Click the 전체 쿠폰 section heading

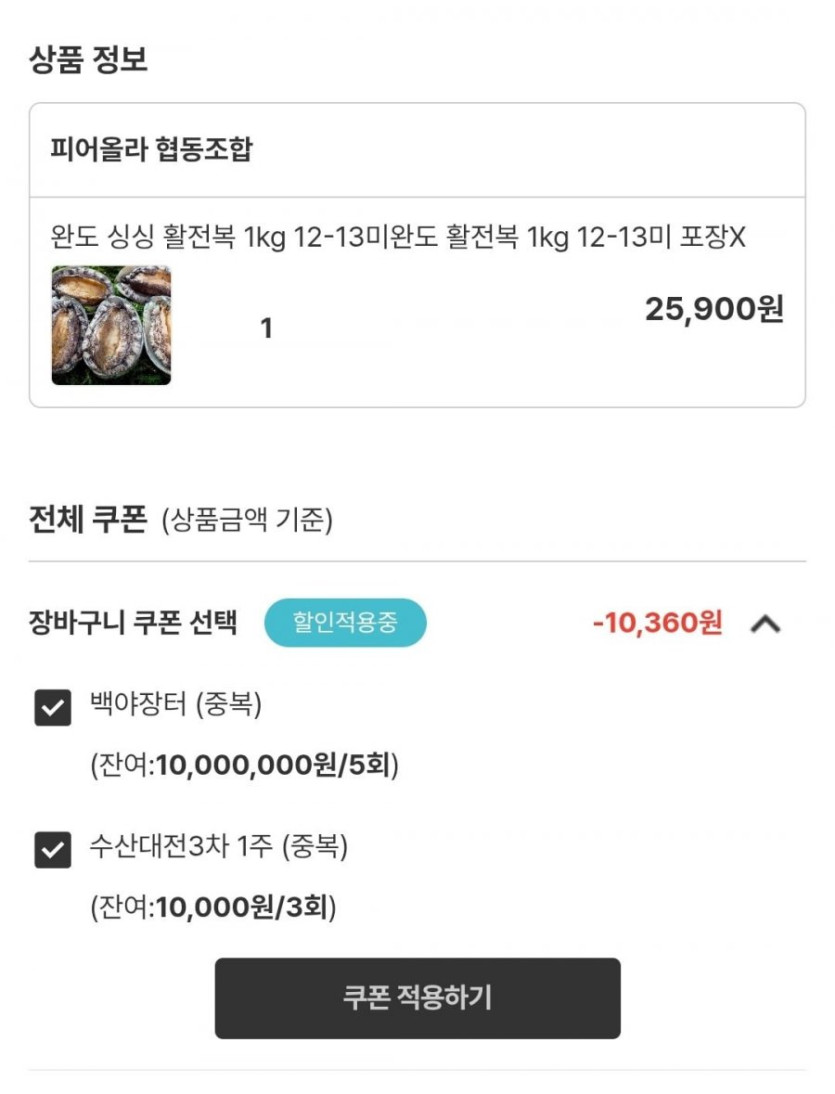(x=88, y=520)
